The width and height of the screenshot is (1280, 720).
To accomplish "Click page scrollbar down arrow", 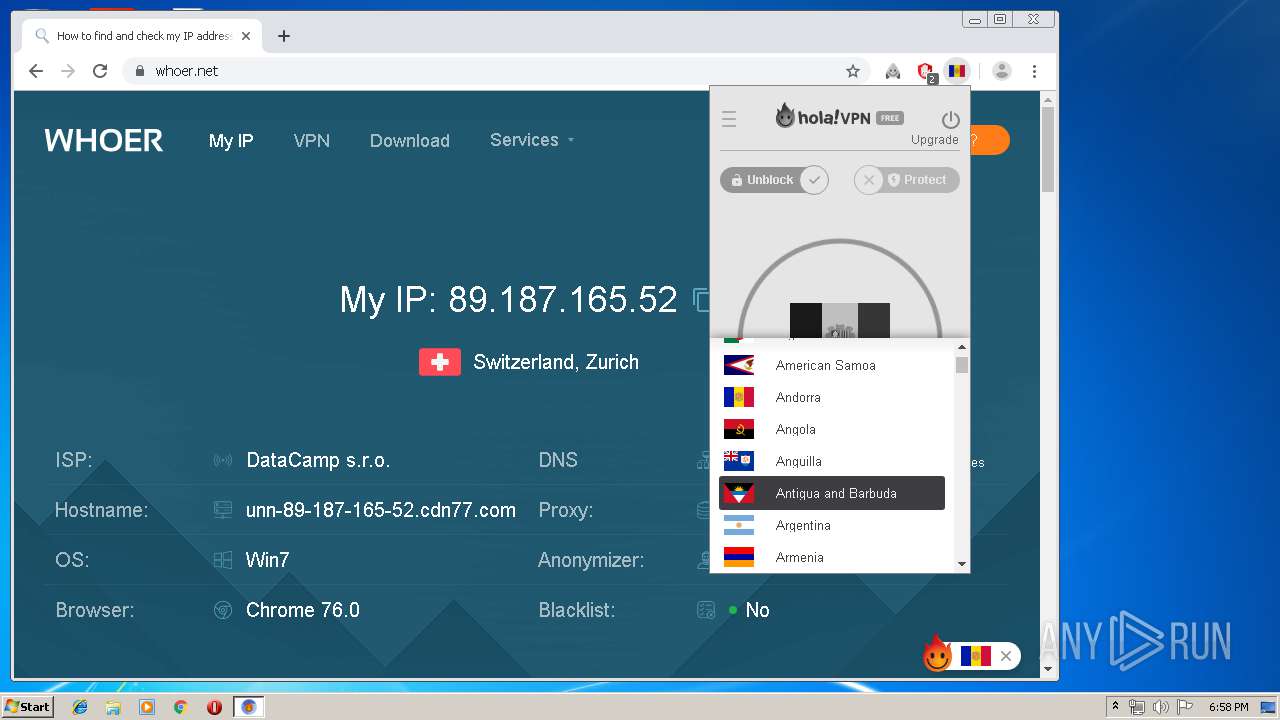I will pyautogui.click(x=1048, y=669).
